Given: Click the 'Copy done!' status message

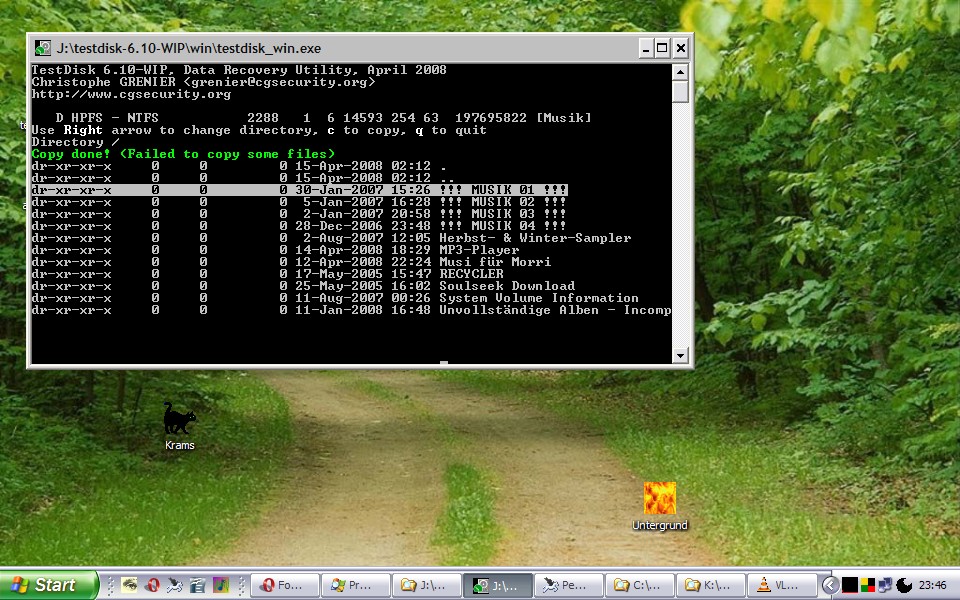Looking at the screenshot, I should coord(183,154).
